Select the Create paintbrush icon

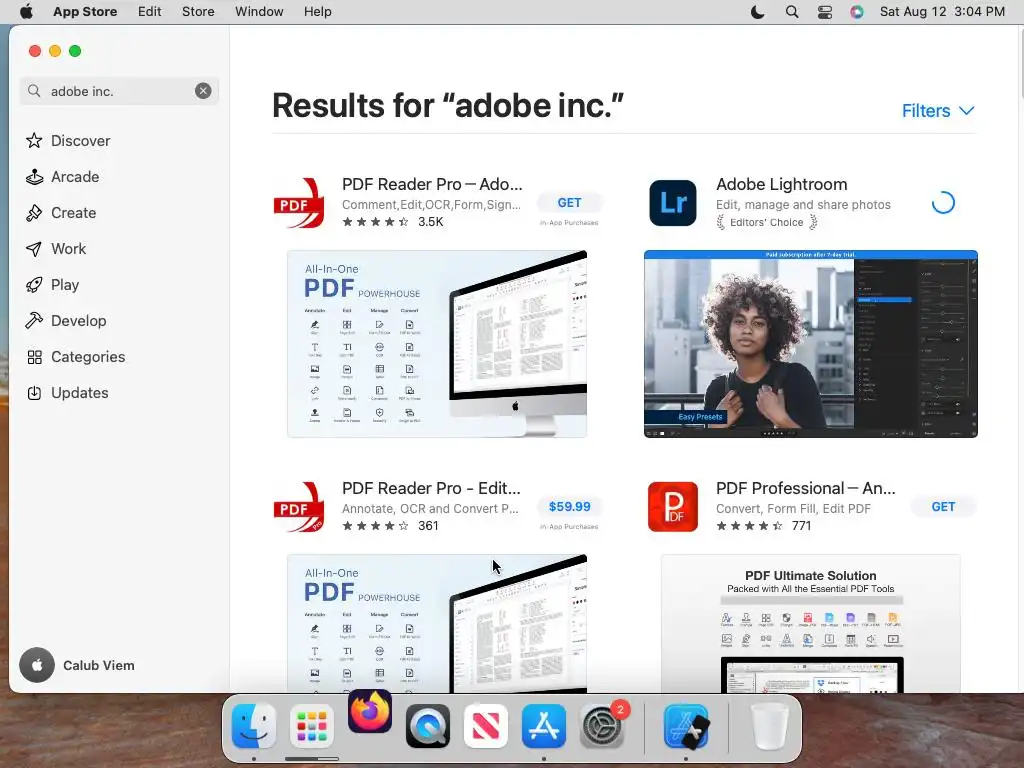click(x=34, y=212)
